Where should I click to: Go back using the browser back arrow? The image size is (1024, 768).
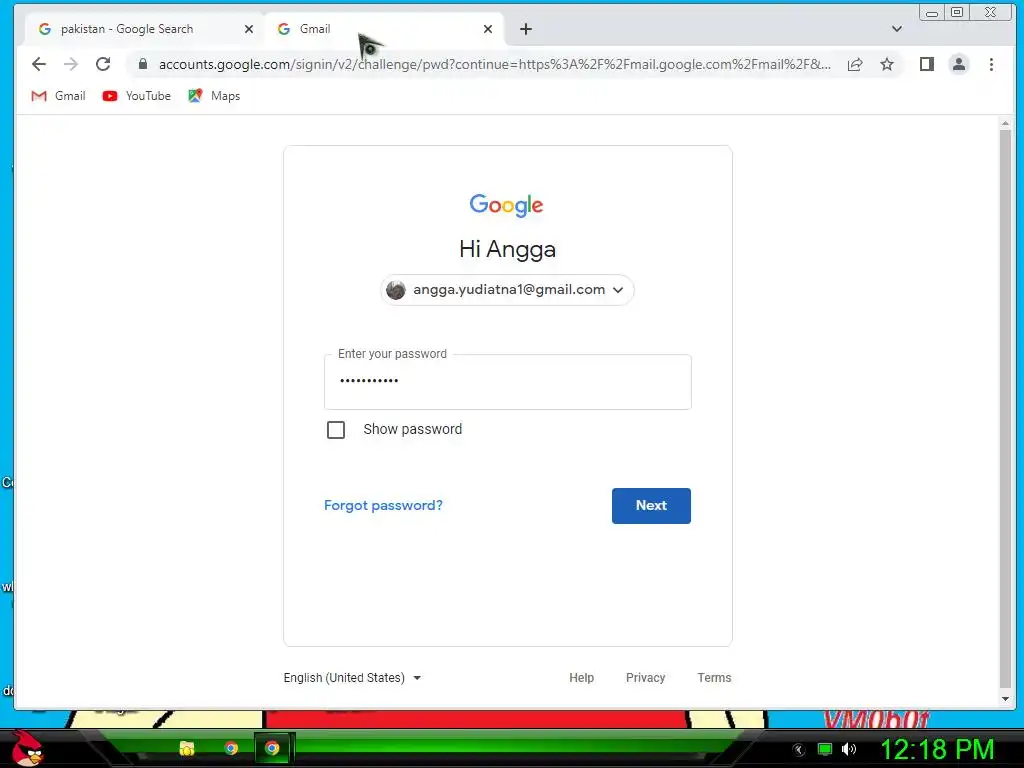(39, 64)
